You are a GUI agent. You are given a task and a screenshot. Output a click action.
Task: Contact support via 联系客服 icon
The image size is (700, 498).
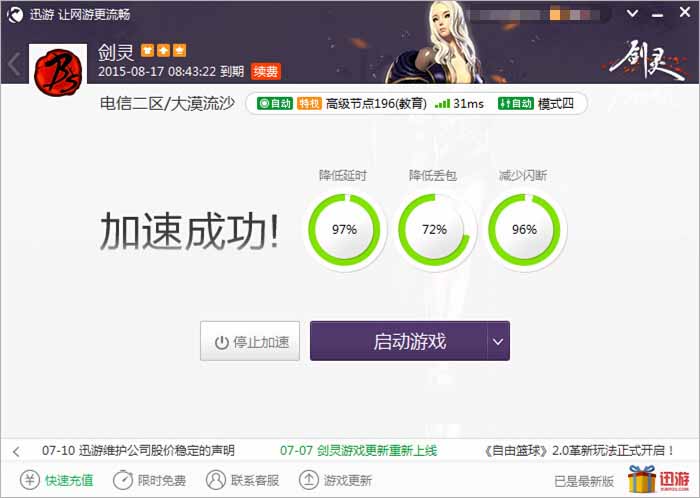coord(216,480)
